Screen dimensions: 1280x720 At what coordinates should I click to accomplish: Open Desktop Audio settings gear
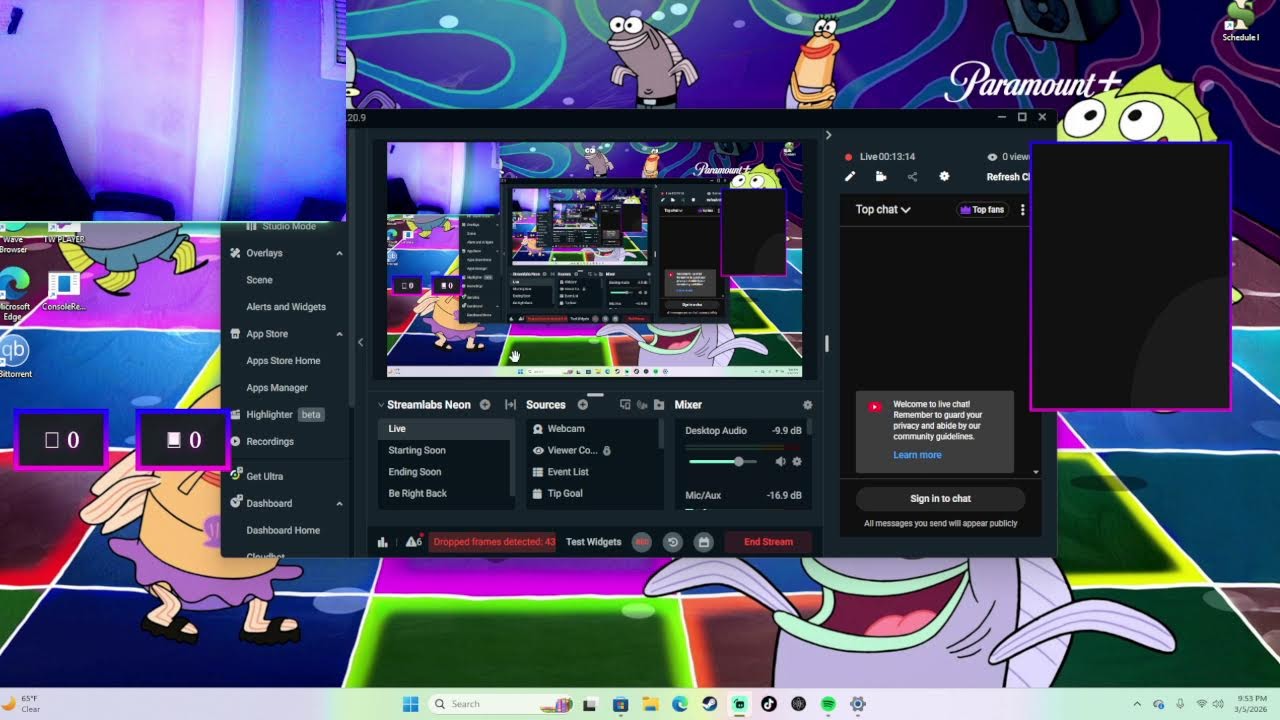coord(797,461)
